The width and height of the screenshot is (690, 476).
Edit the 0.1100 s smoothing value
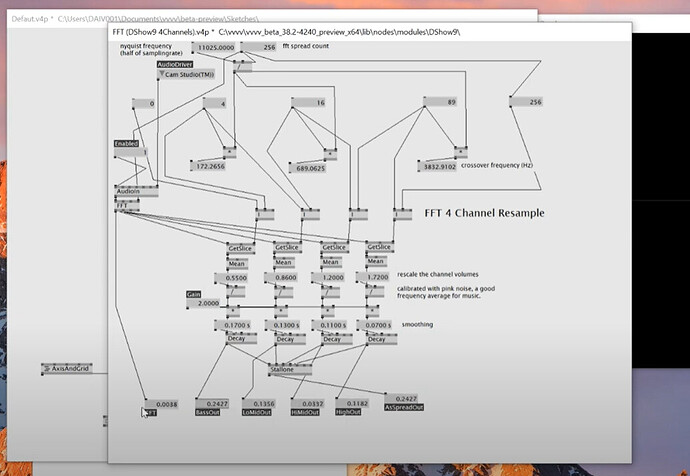pos(329,325)
